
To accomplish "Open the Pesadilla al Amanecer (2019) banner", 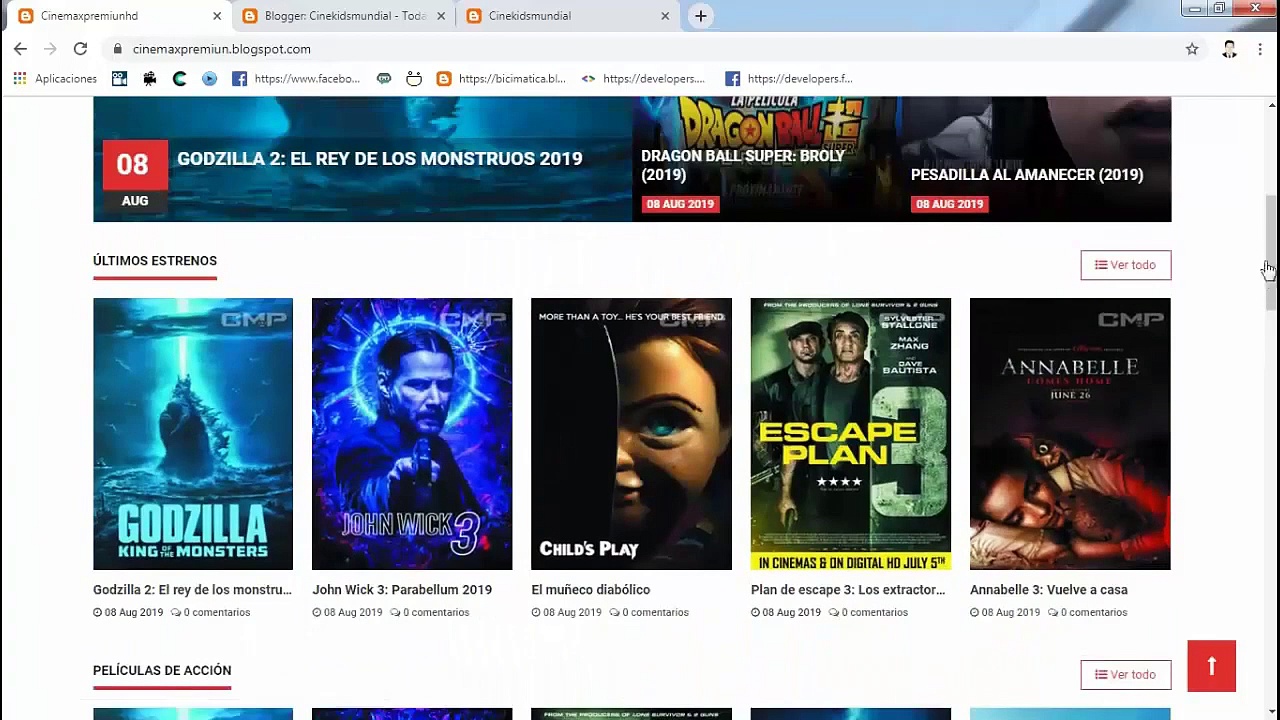I will pos(1036,159).
